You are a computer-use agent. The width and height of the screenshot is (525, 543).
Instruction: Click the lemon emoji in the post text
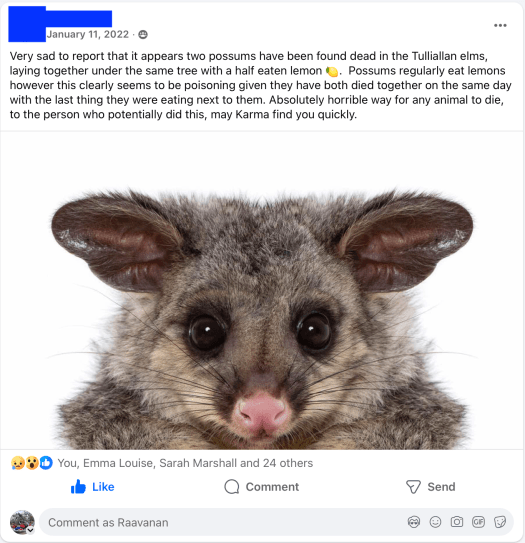pyautogui.click(x=332, y=71)
